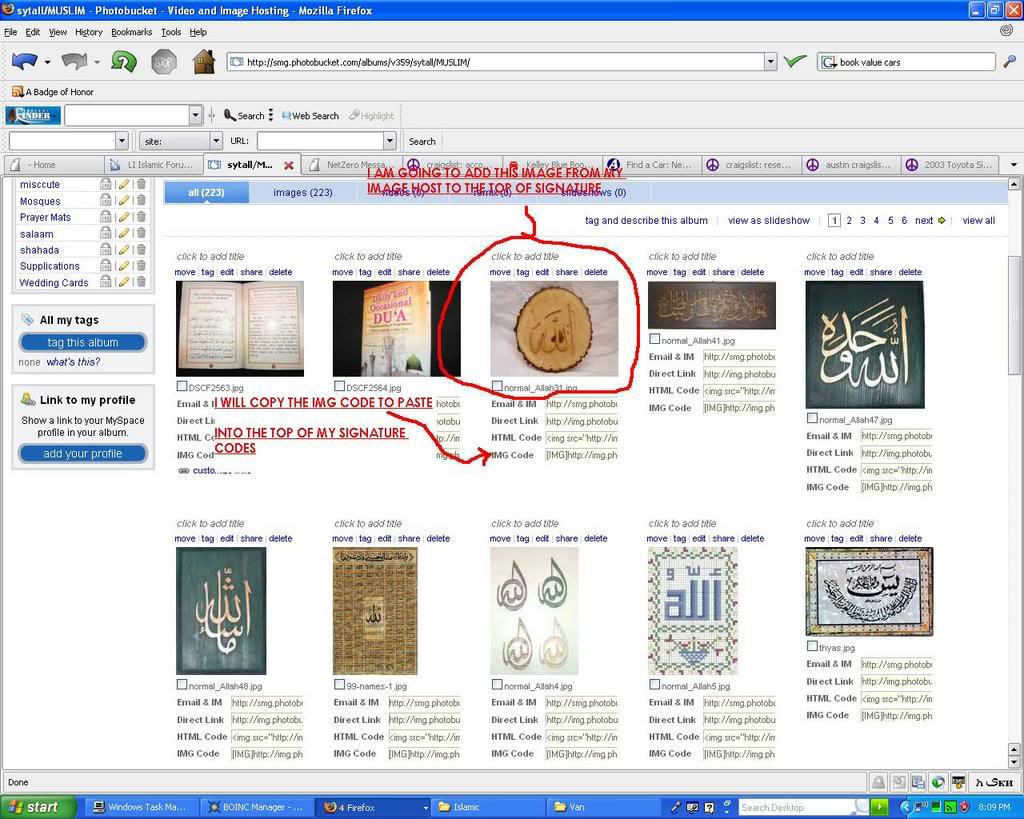Click the red shield icon in system tray
1024x819 pixels.
(965, 807)
